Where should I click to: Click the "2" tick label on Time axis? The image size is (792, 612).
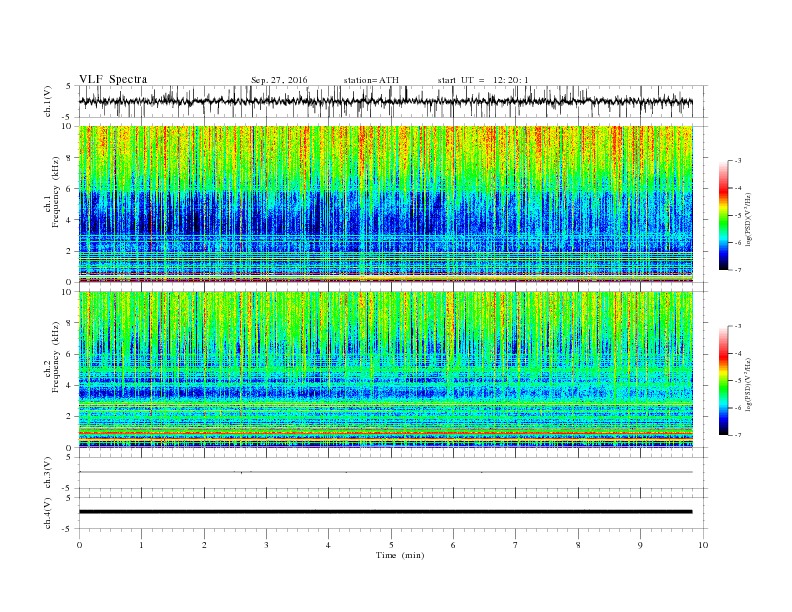click(204, 545)
